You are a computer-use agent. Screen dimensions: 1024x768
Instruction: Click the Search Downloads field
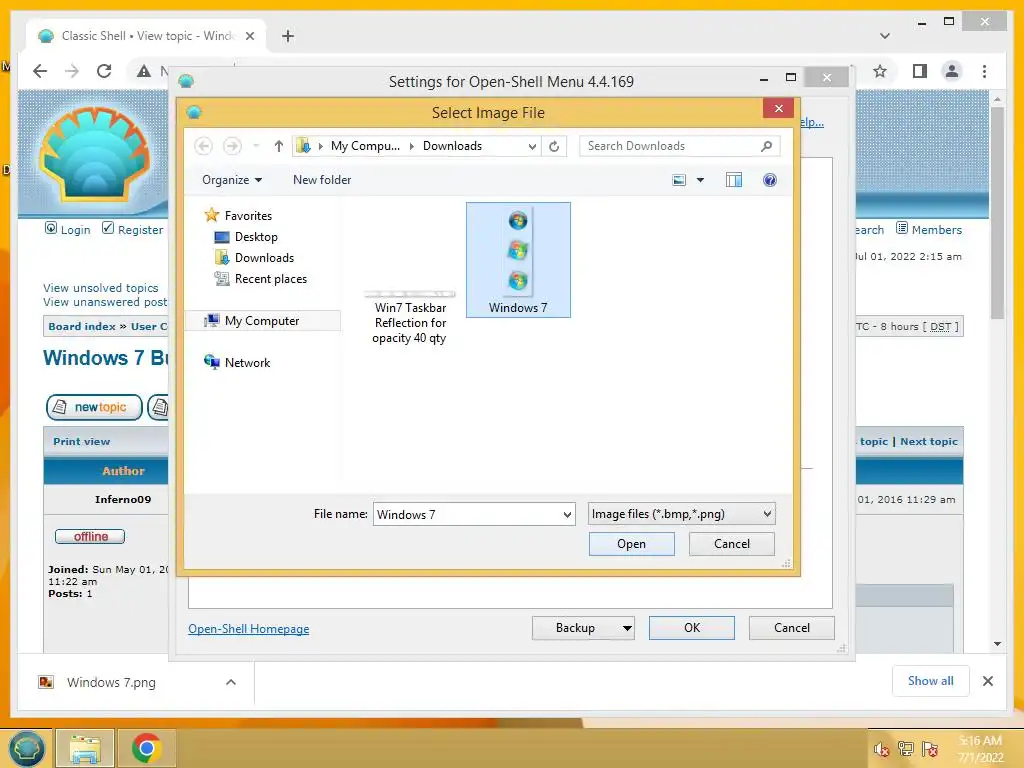pos(679,146)
